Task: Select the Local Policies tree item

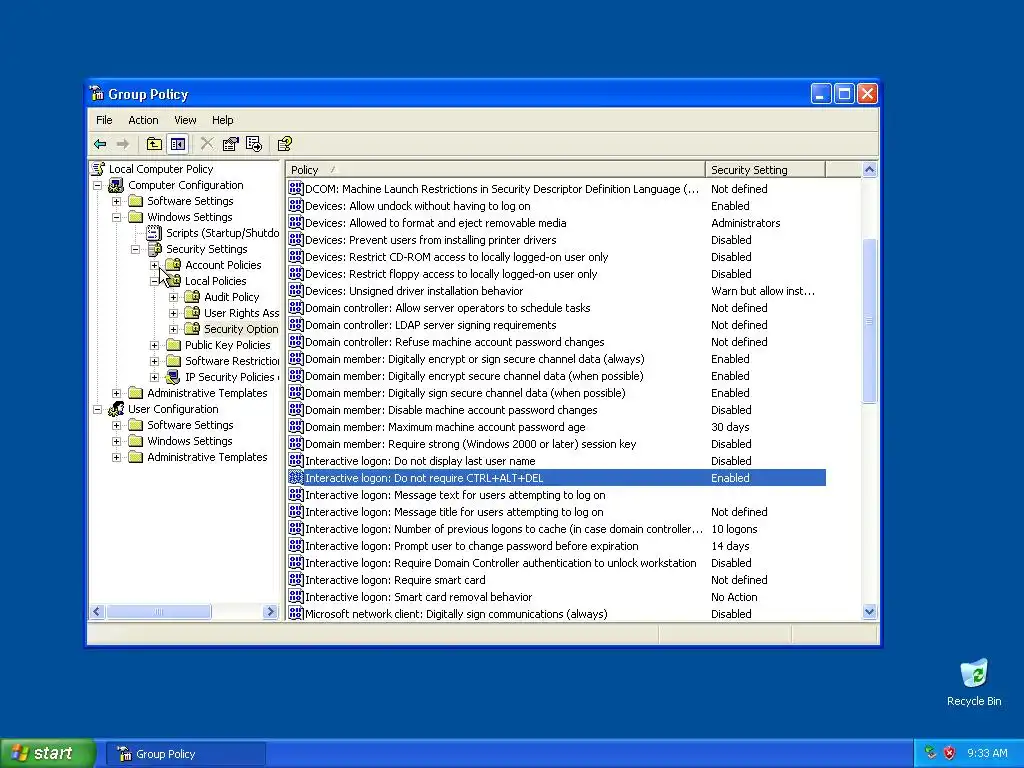Action: [x=216, y=281]
